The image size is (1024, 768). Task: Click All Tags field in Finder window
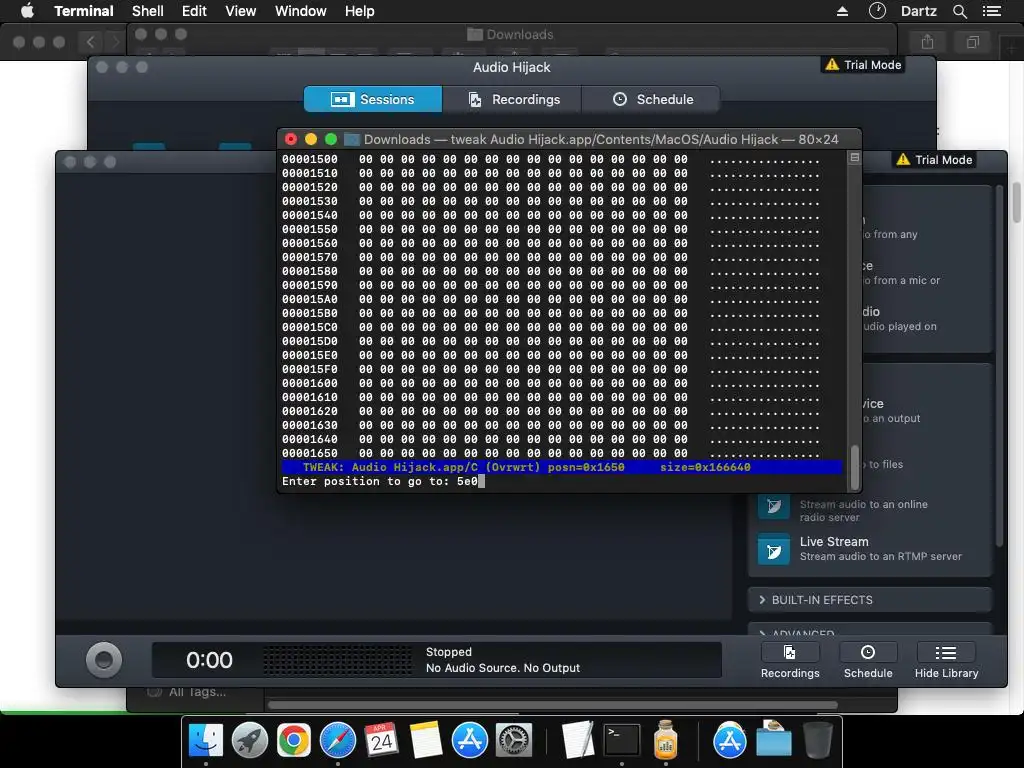point(197,692)
